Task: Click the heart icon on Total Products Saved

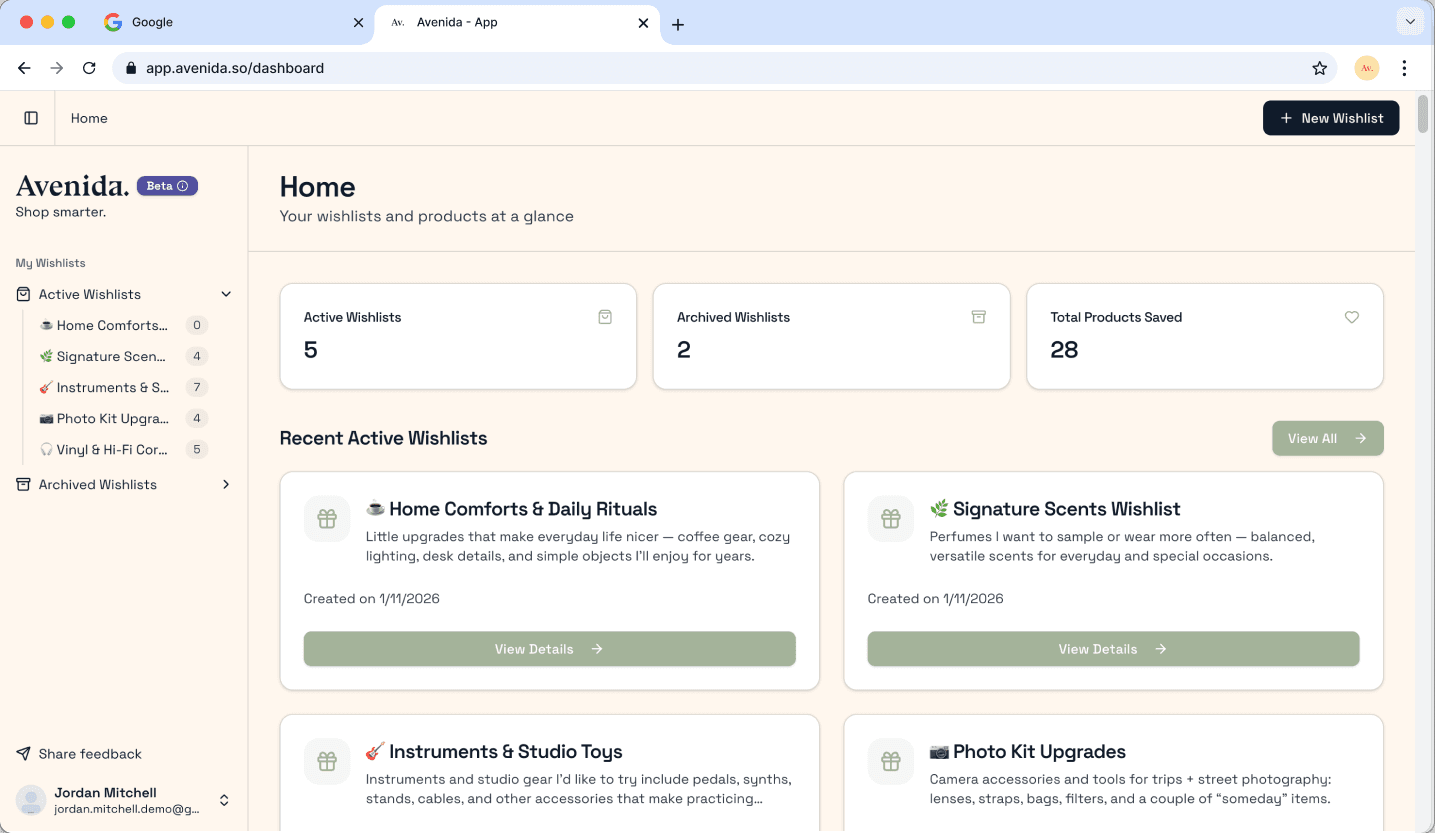Action: point(1351,317)
